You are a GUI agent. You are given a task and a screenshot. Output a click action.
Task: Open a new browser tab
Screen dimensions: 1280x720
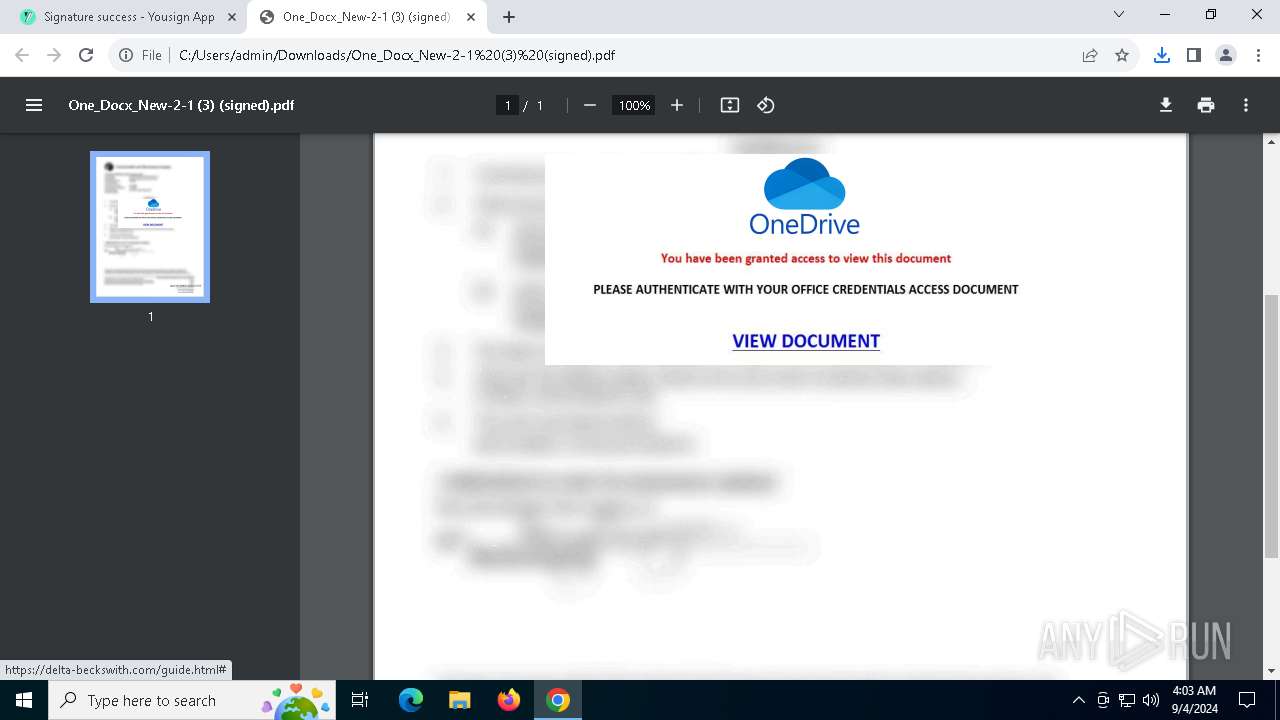click(x=509, y=17)
